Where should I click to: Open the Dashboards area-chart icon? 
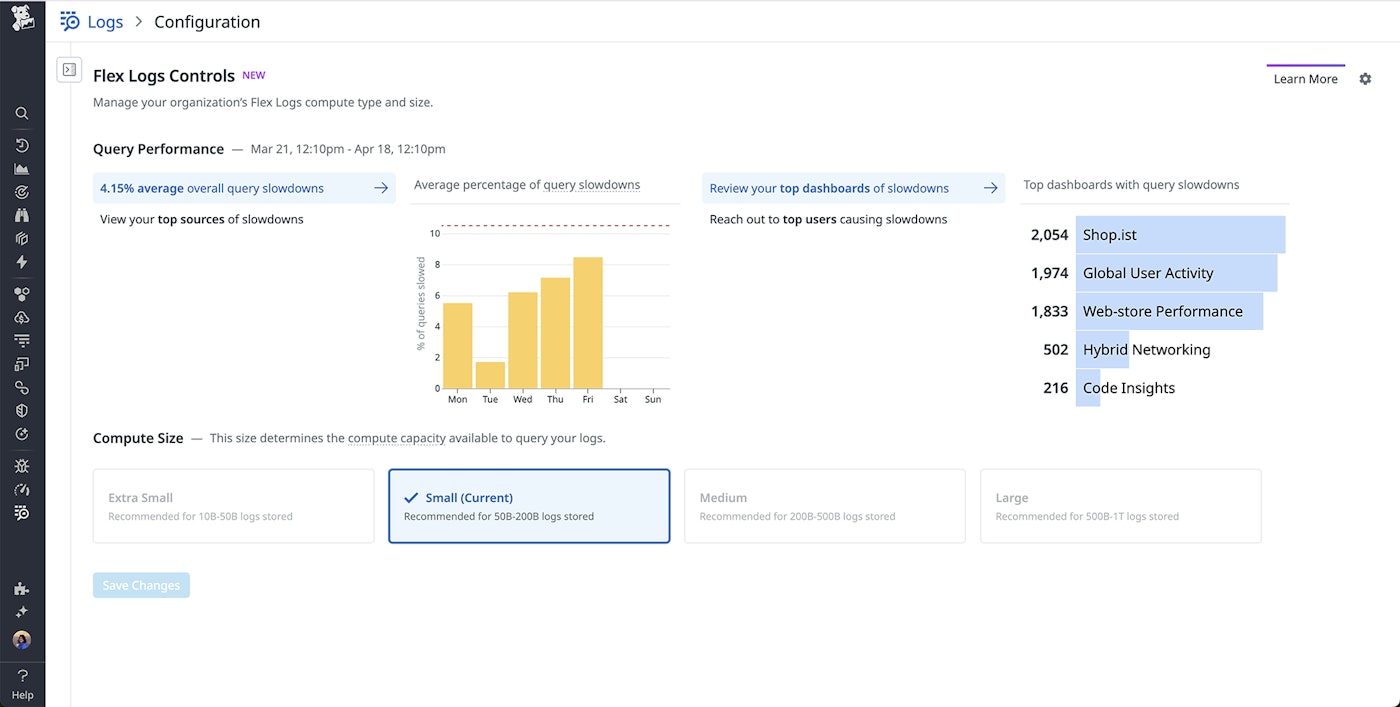point(22,169)
